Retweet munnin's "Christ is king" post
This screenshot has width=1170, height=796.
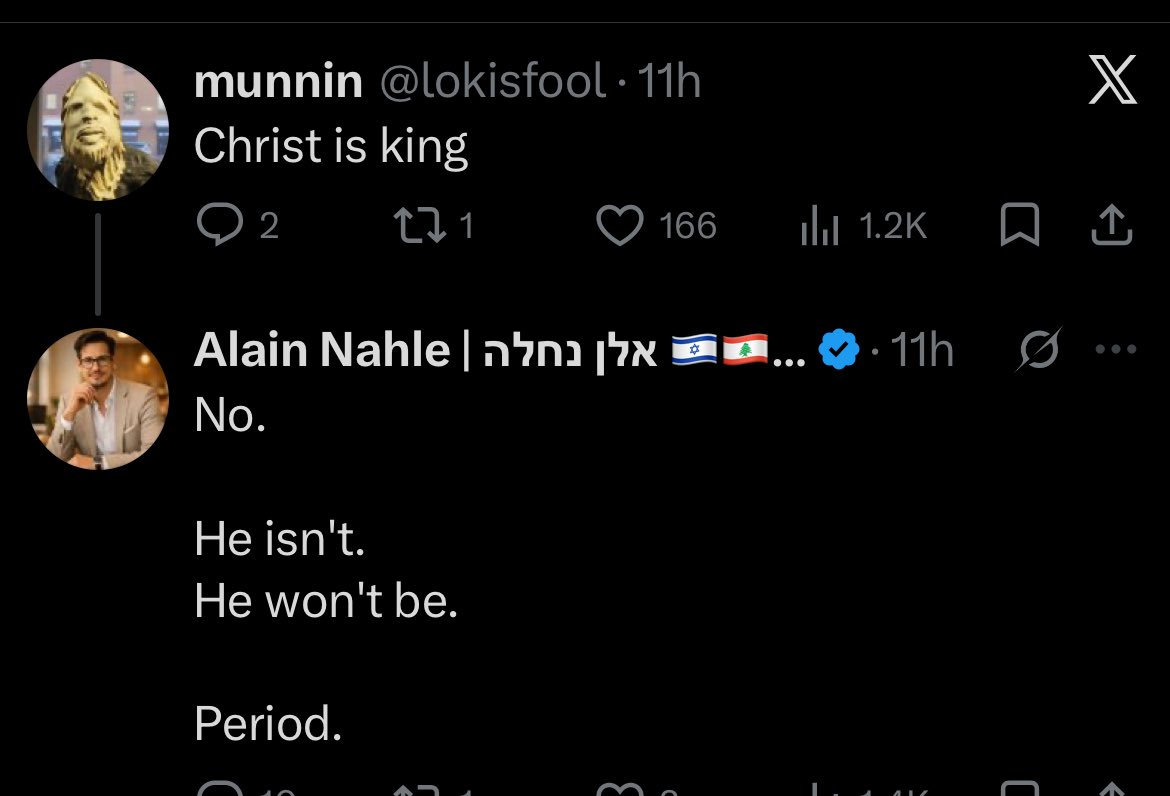tap(419, 225)
